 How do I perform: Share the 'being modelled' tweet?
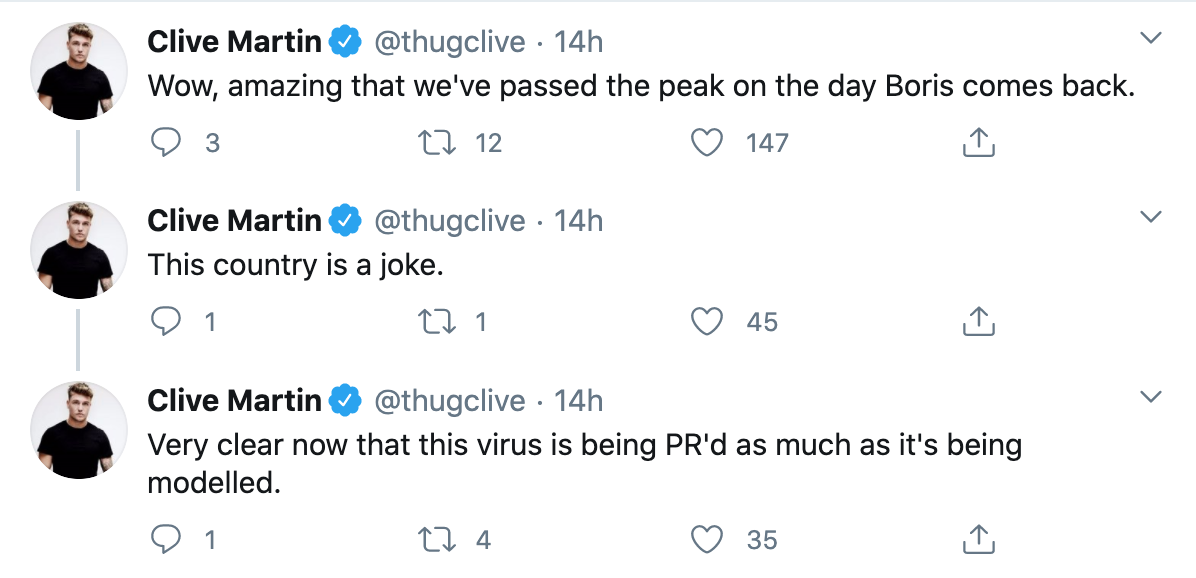click(978, 540)
